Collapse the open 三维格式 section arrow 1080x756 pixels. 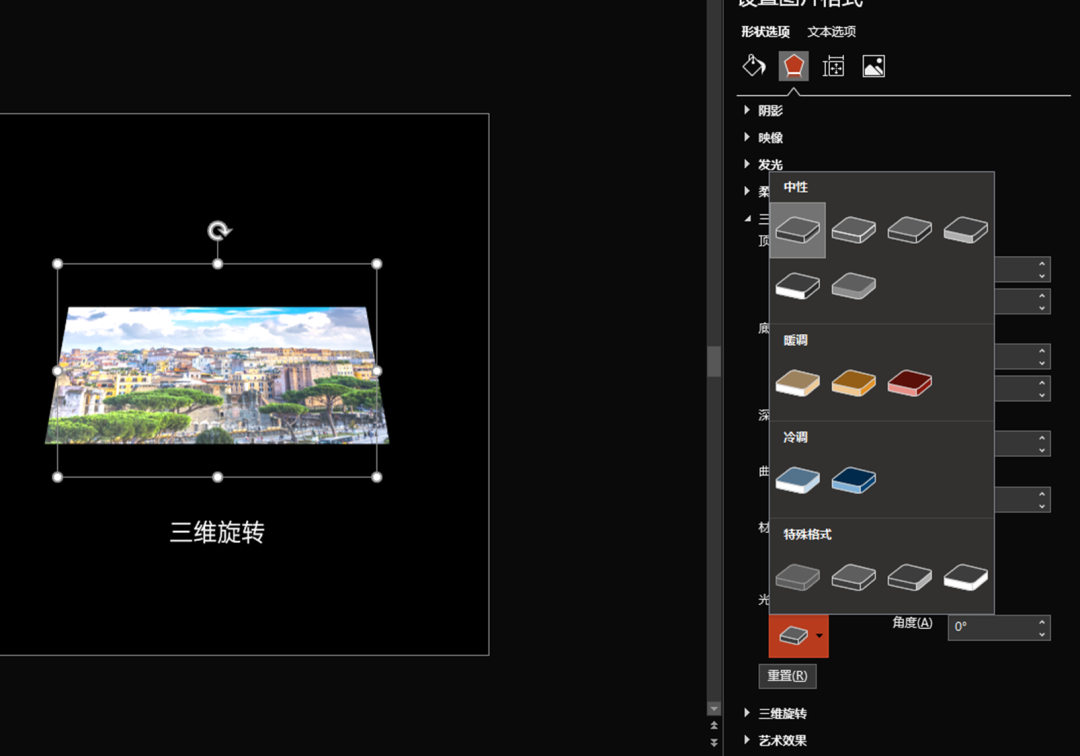coord(747,218)
